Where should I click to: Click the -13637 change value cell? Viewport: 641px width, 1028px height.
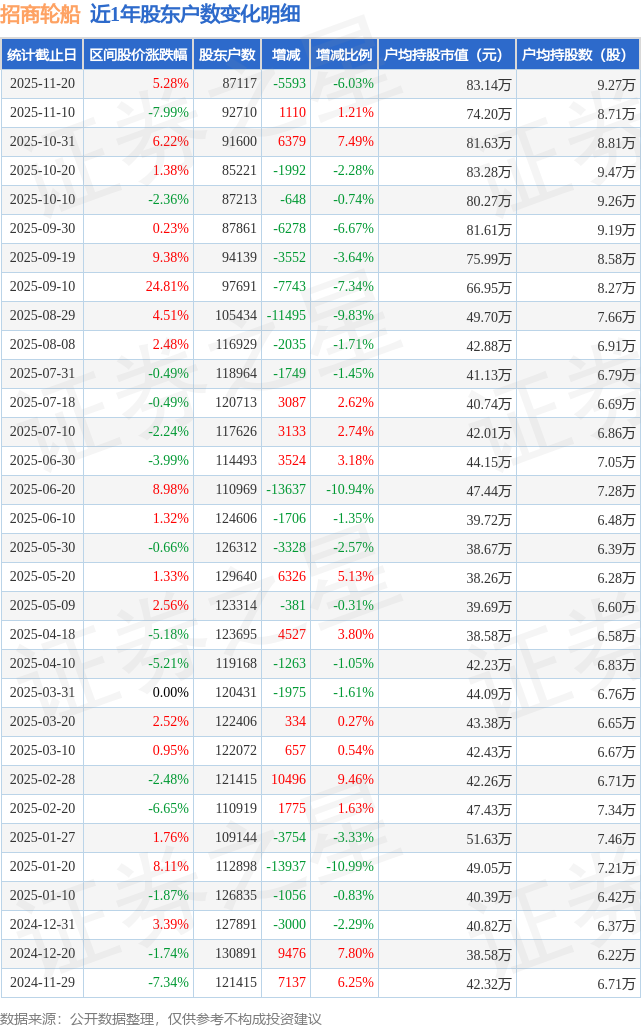pyautogui.click(x=286, y=490)
